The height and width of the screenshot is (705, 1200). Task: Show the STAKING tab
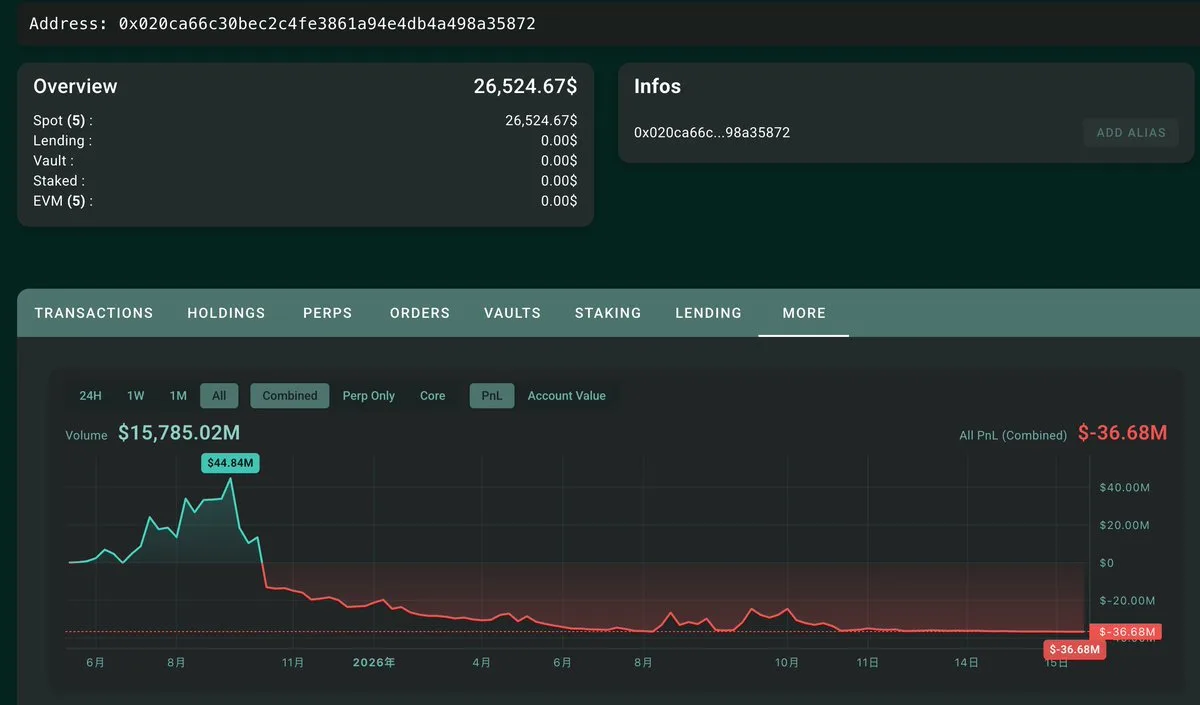tap(608, 313)
